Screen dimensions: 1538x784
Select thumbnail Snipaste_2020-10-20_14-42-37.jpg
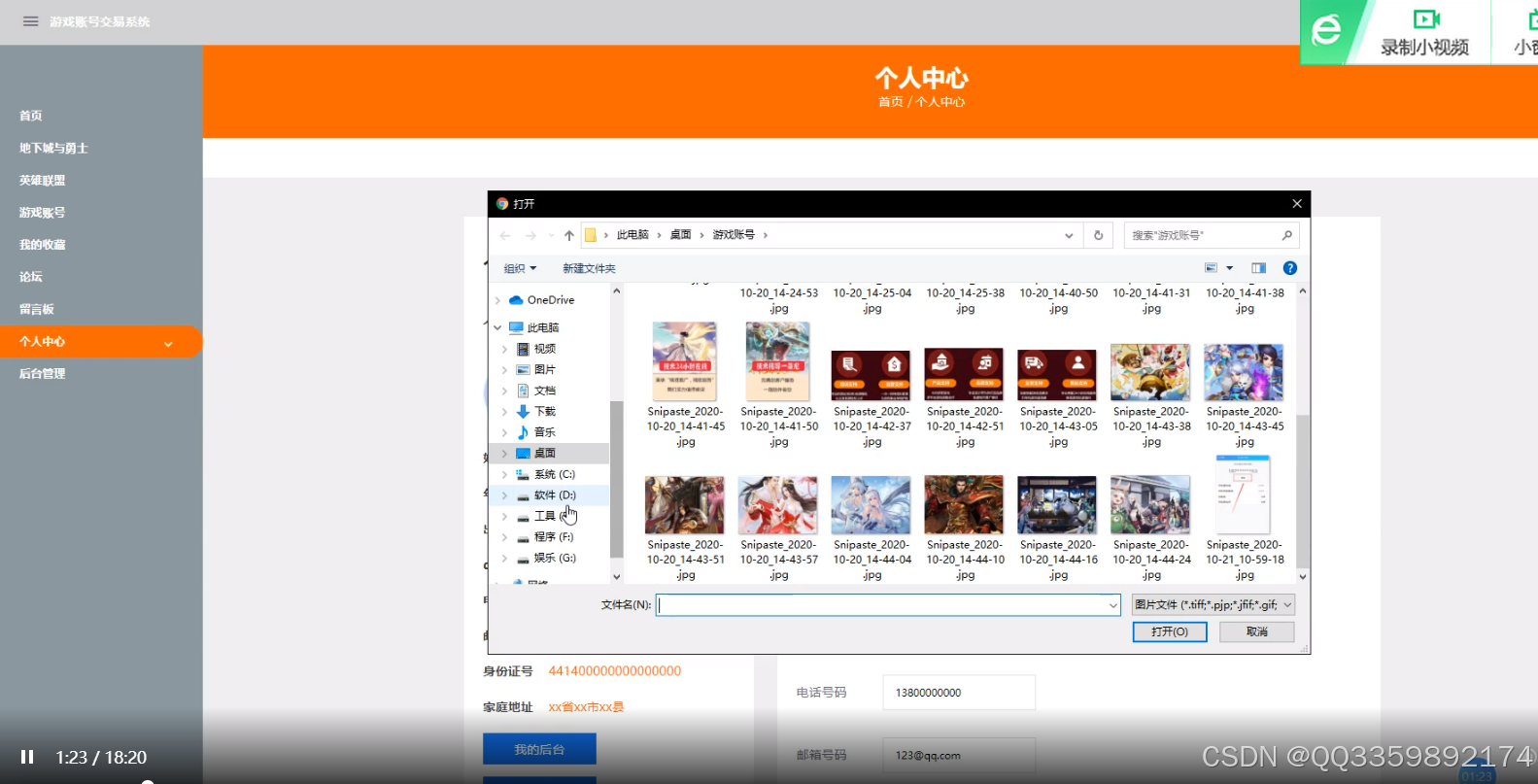click(x=872, y=375)
